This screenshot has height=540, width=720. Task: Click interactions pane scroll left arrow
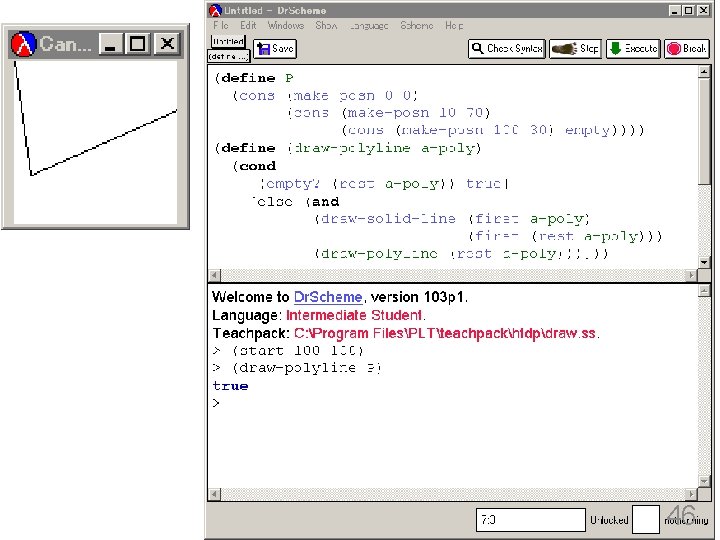click(x=214, y=495)
